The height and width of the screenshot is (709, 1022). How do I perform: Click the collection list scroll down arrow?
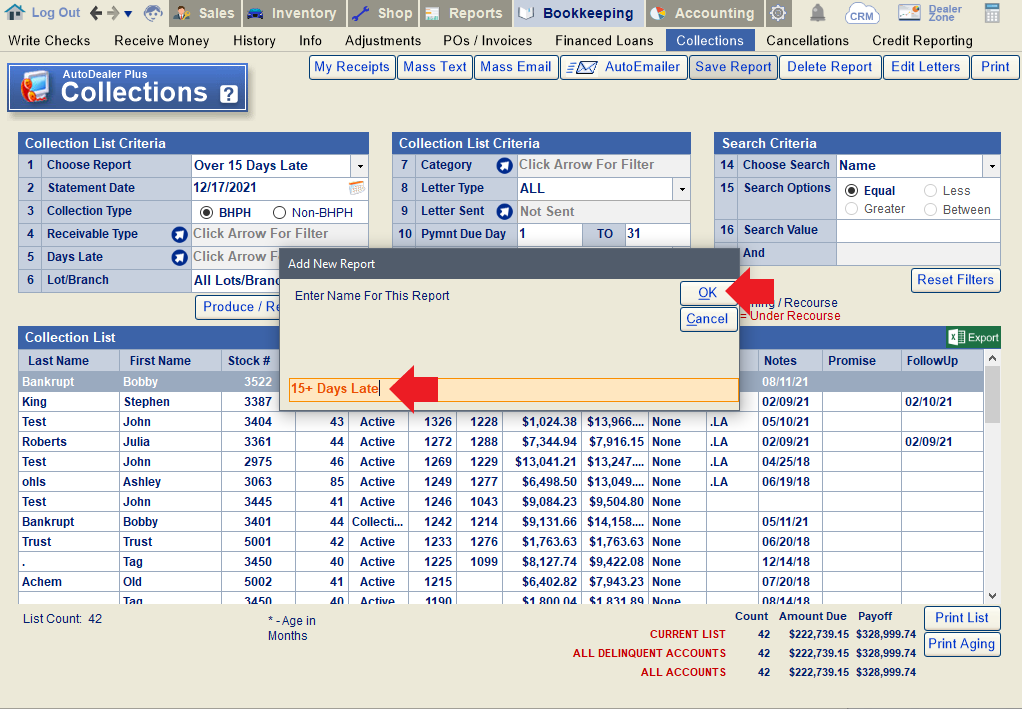[992, 596]
